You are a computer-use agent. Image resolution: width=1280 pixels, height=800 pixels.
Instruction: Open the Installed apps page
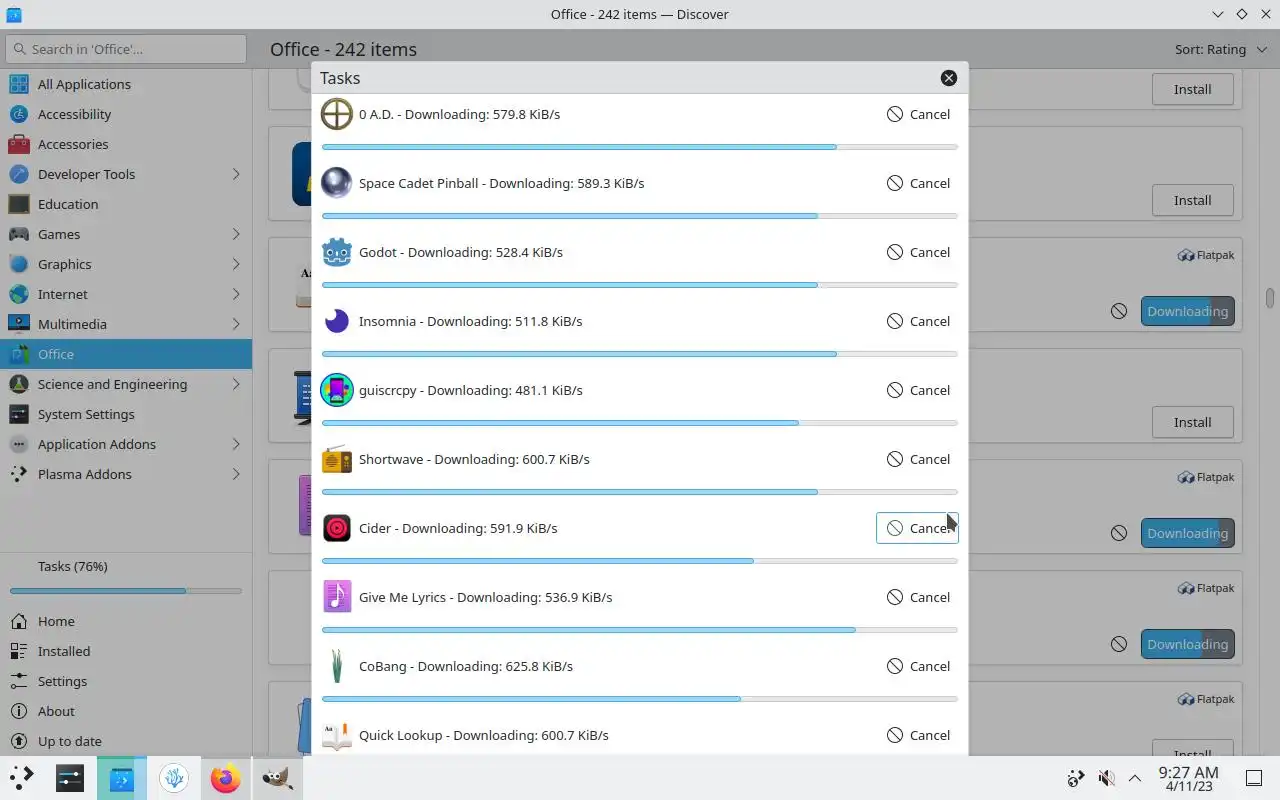pyautogui.click(x=126, y=651)
